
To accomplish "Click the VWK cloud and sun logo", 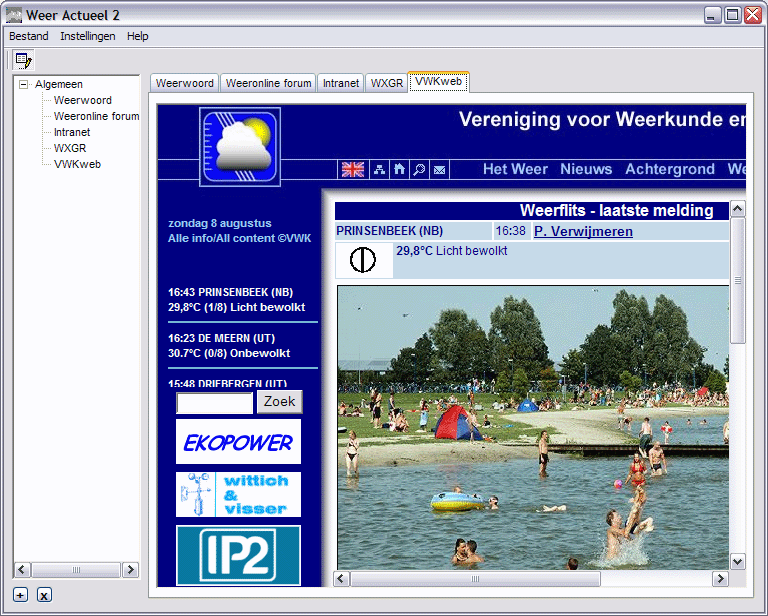I will [x=240, y=147].
